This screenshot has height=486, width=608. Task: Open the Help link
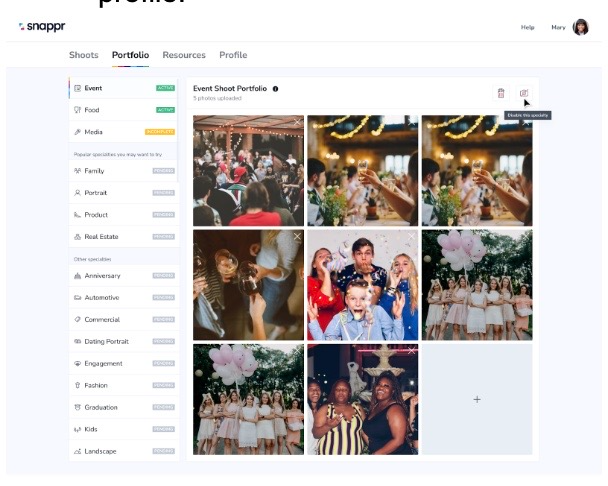tap(527, 27)
